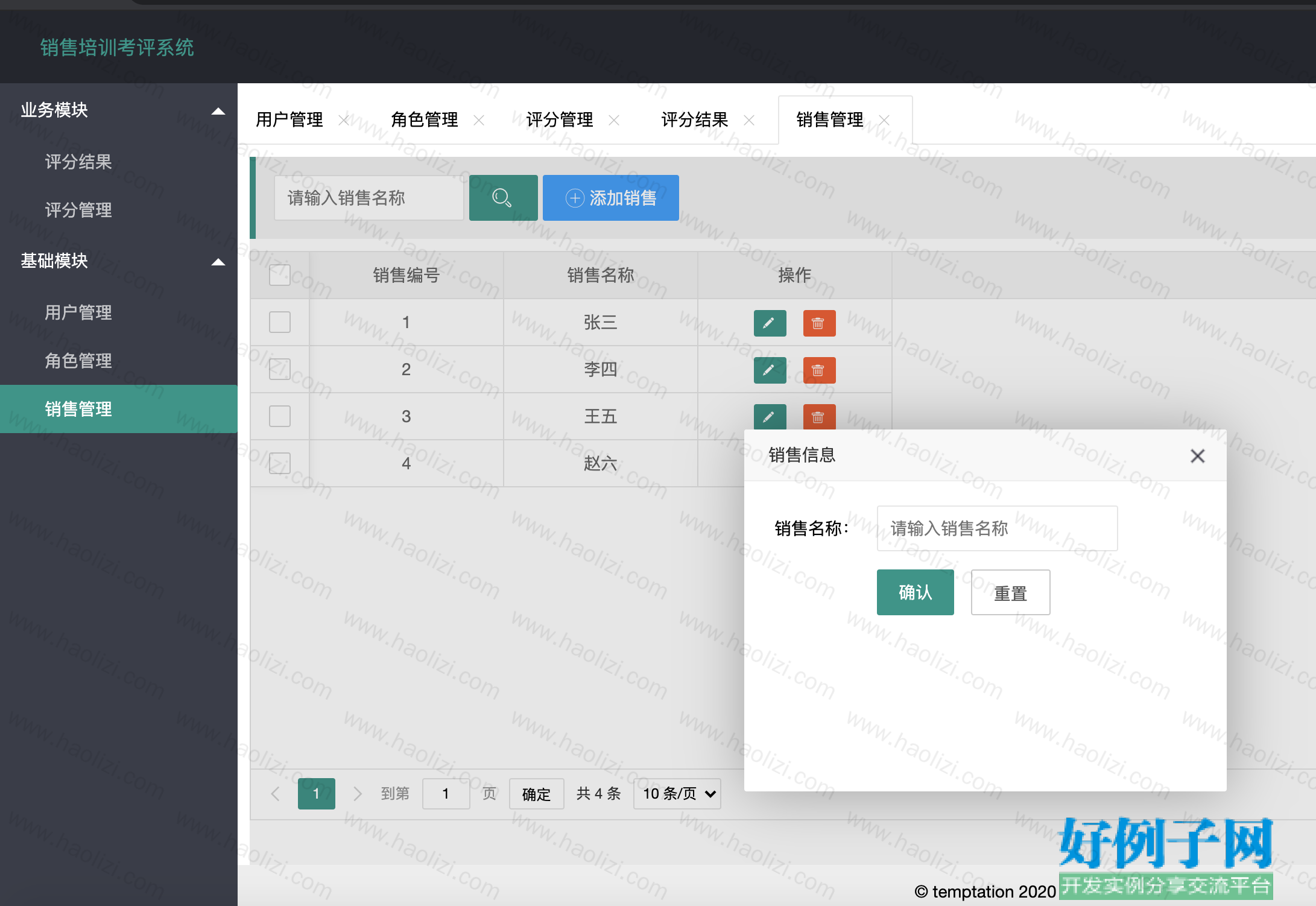Screen dimensions: 1316x906
Task: Click the 确定 pagination button
Action: point(537,793)
